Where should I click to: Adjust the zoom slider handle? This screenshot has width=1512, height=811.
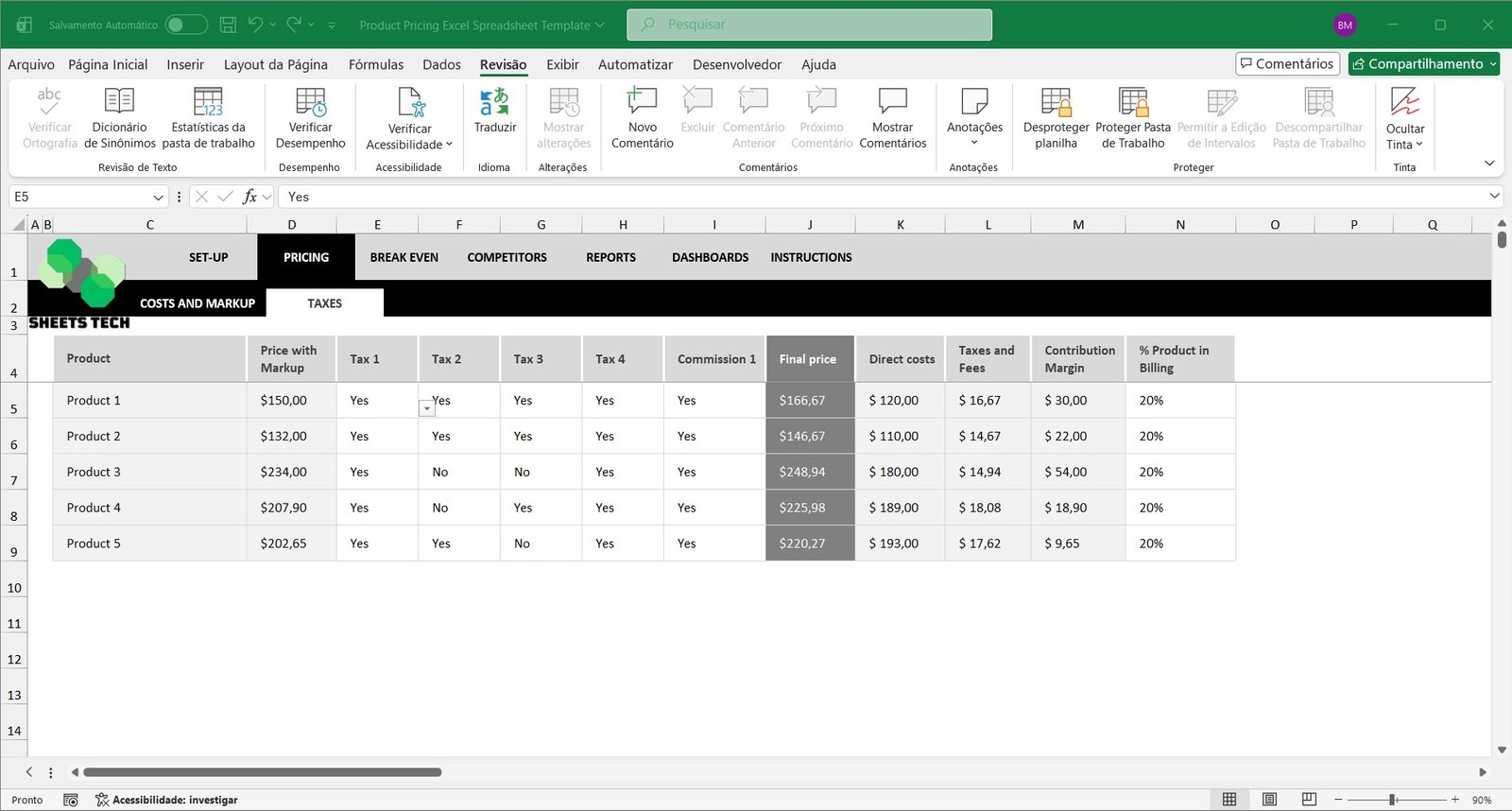1392,800
